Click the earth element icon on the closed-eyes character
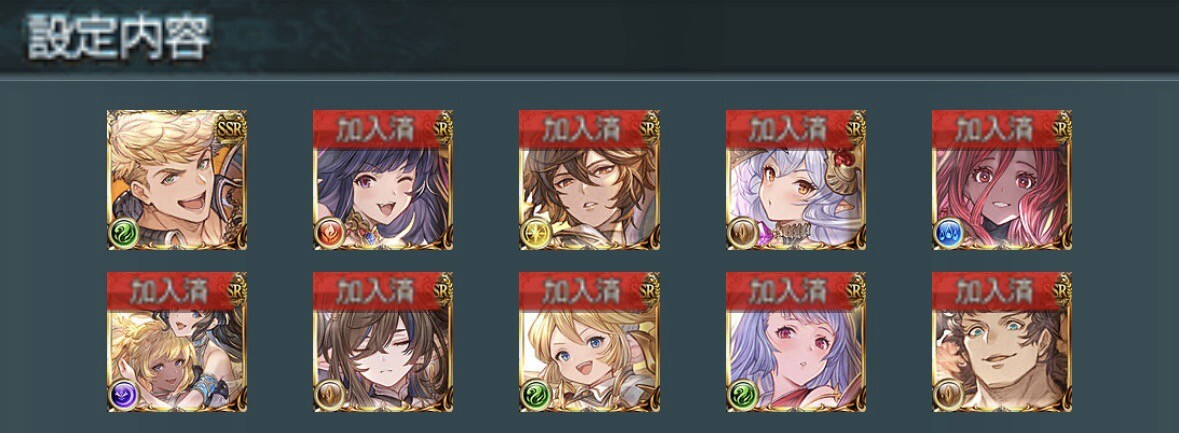The height and width of the screenshot is (433, 1179). pyautogui.click(x=329, y=396)
